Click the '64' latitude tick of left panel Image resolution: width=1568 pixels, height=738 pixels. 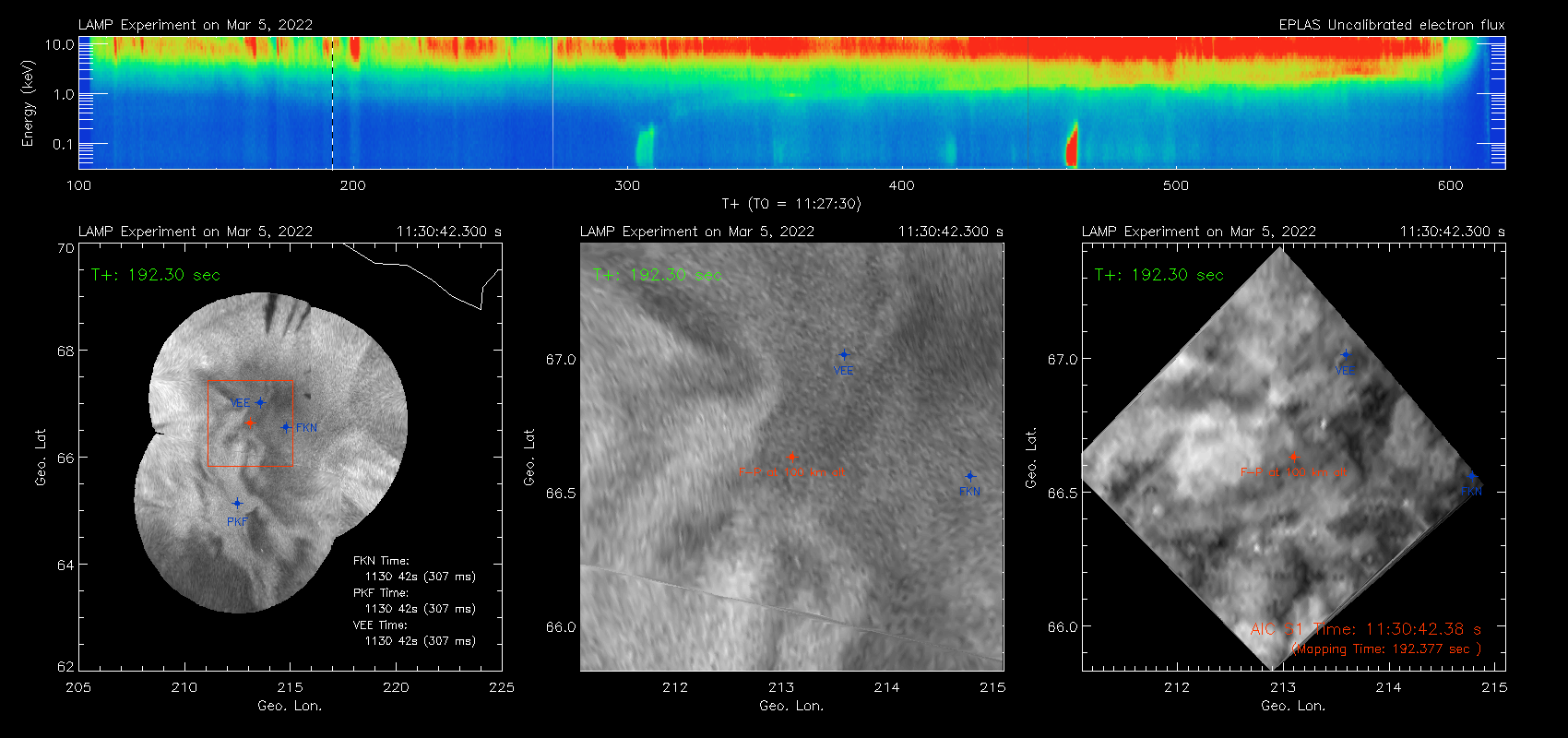(65, 565)
